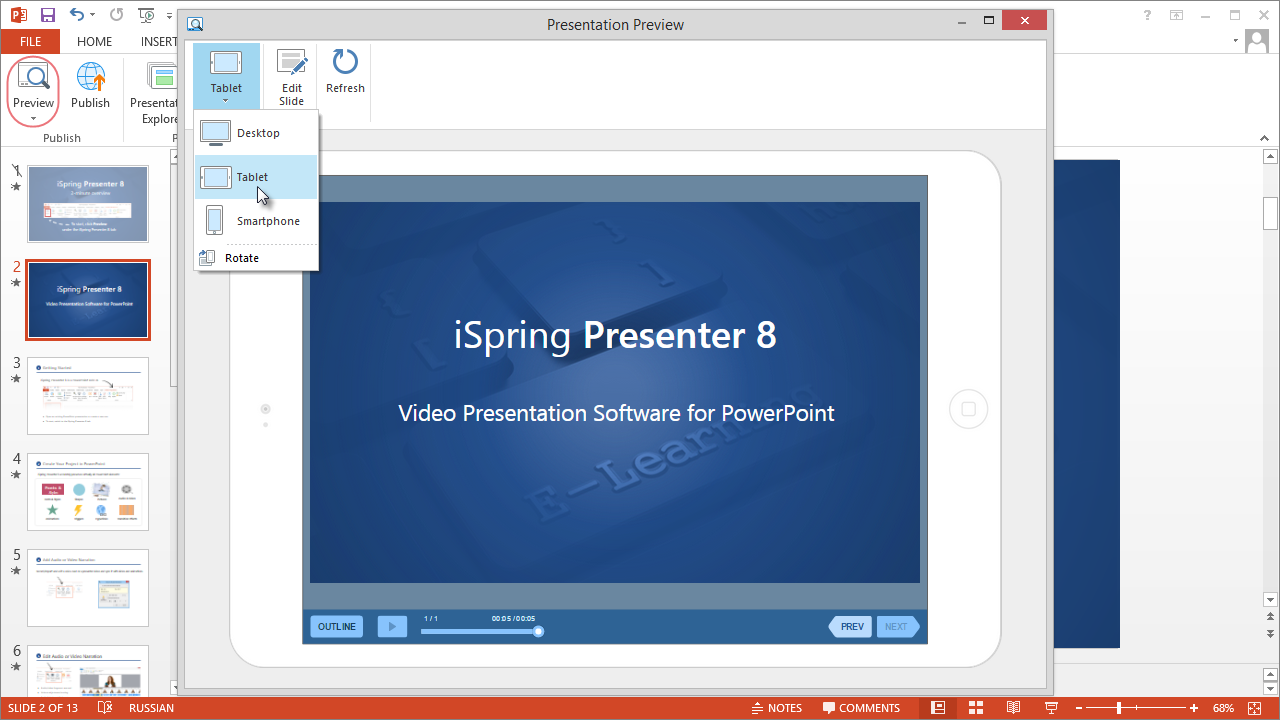Click the 68% zoom level
The image size is (1280, 720).
pos(1224,708)
